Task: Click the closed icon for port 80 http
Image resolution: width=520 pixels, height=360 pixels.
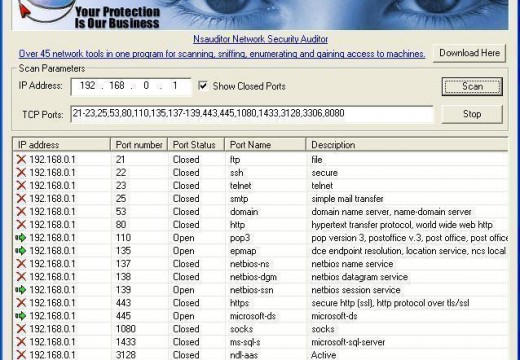Action: click(21, 224)
